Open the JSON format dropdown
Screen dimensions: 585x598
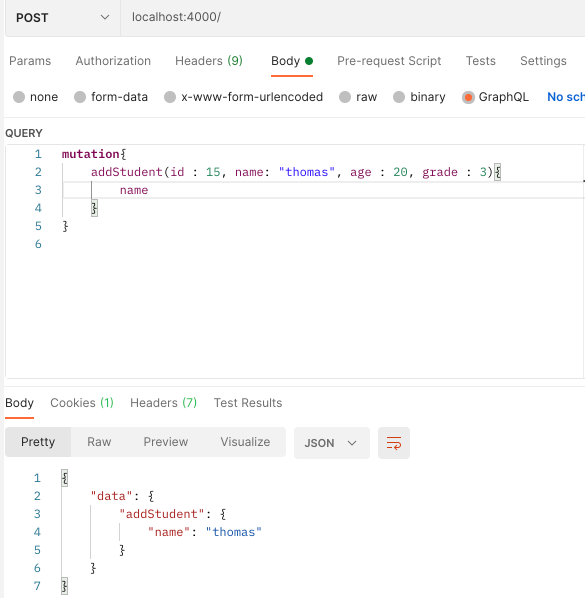tap(331, 443)
